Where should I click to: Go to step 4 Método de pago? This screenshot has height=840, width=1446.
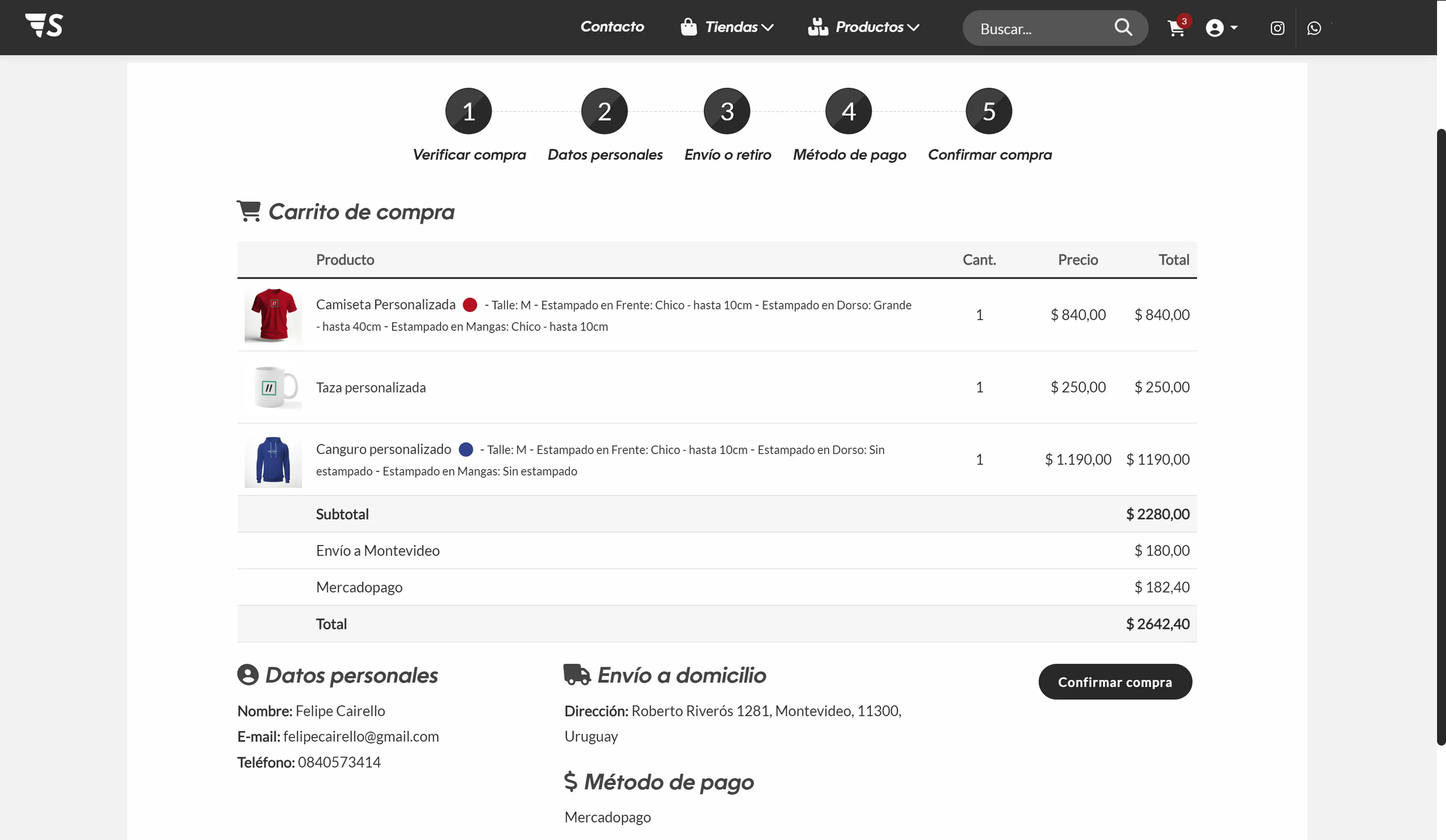pyautogui.click(x=848, y=111)
